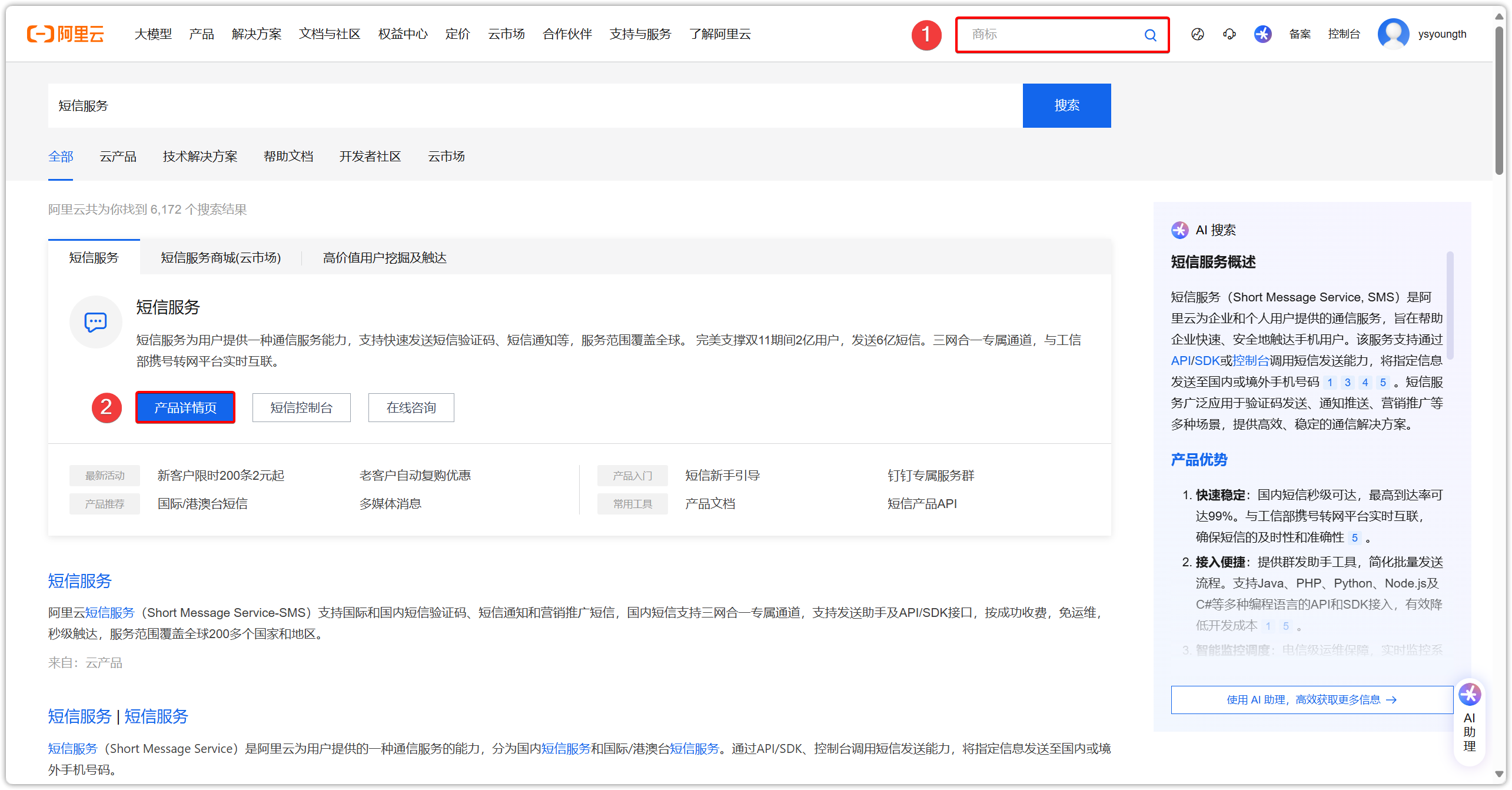The width and height of the screenshot is (1512, 790).
Task: Open 云市场 in top navigation
Action: pyautogui.click(x=506, y=34)
